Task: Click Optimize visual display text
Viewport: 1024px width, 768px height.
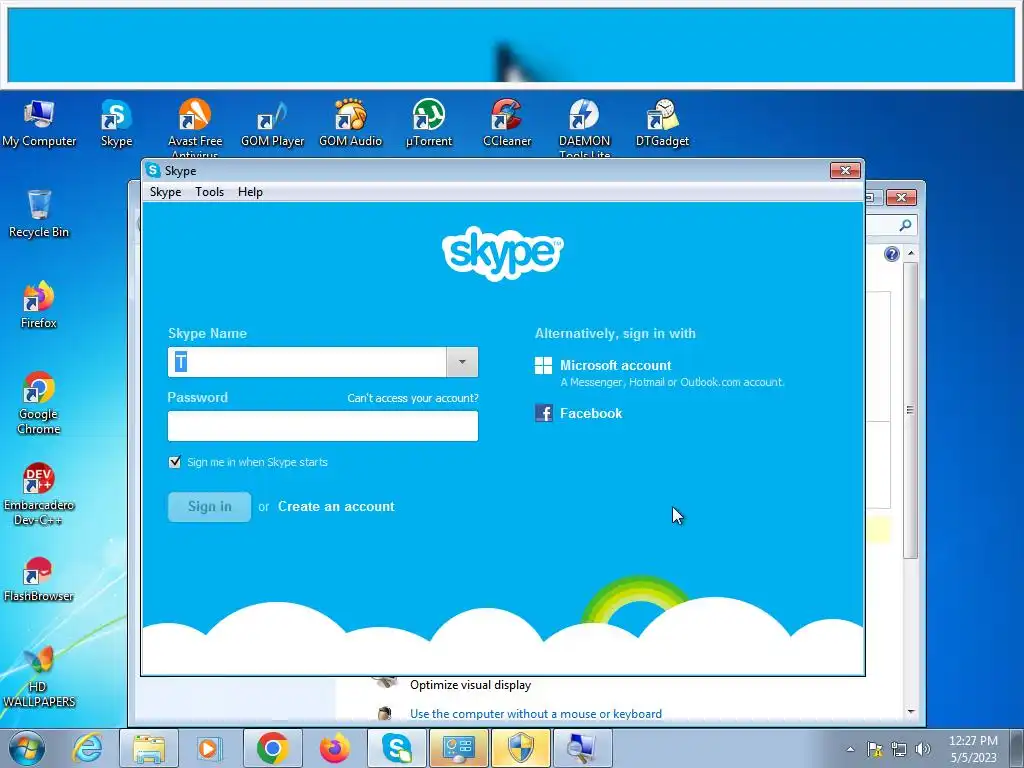Action: tap(470, 685)
